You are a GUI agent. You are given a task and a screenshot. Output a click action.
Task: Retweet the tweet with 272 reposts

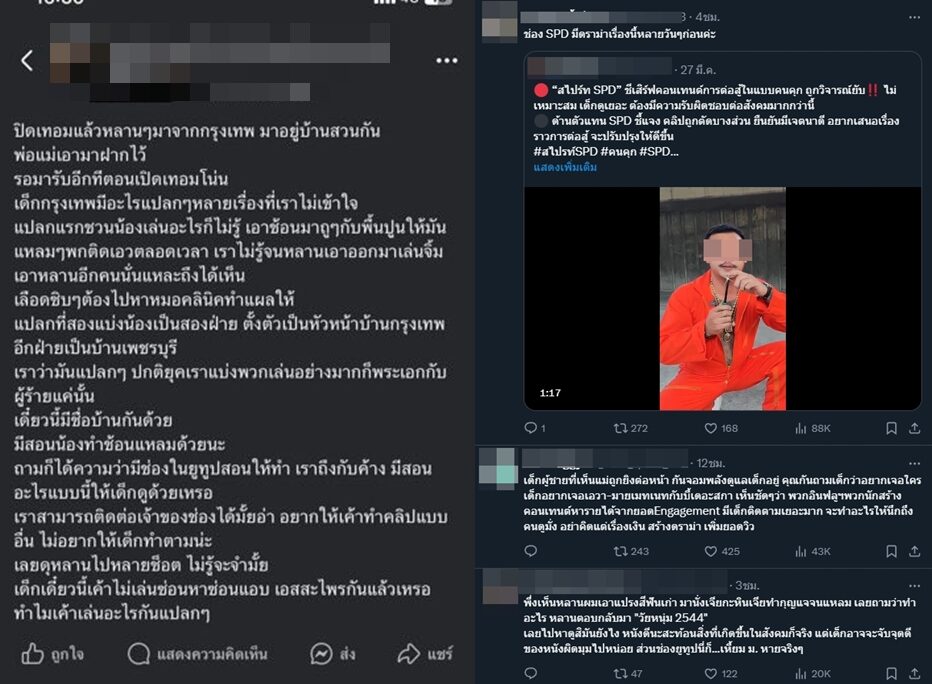pyautogui.click(x=630, y=428)
